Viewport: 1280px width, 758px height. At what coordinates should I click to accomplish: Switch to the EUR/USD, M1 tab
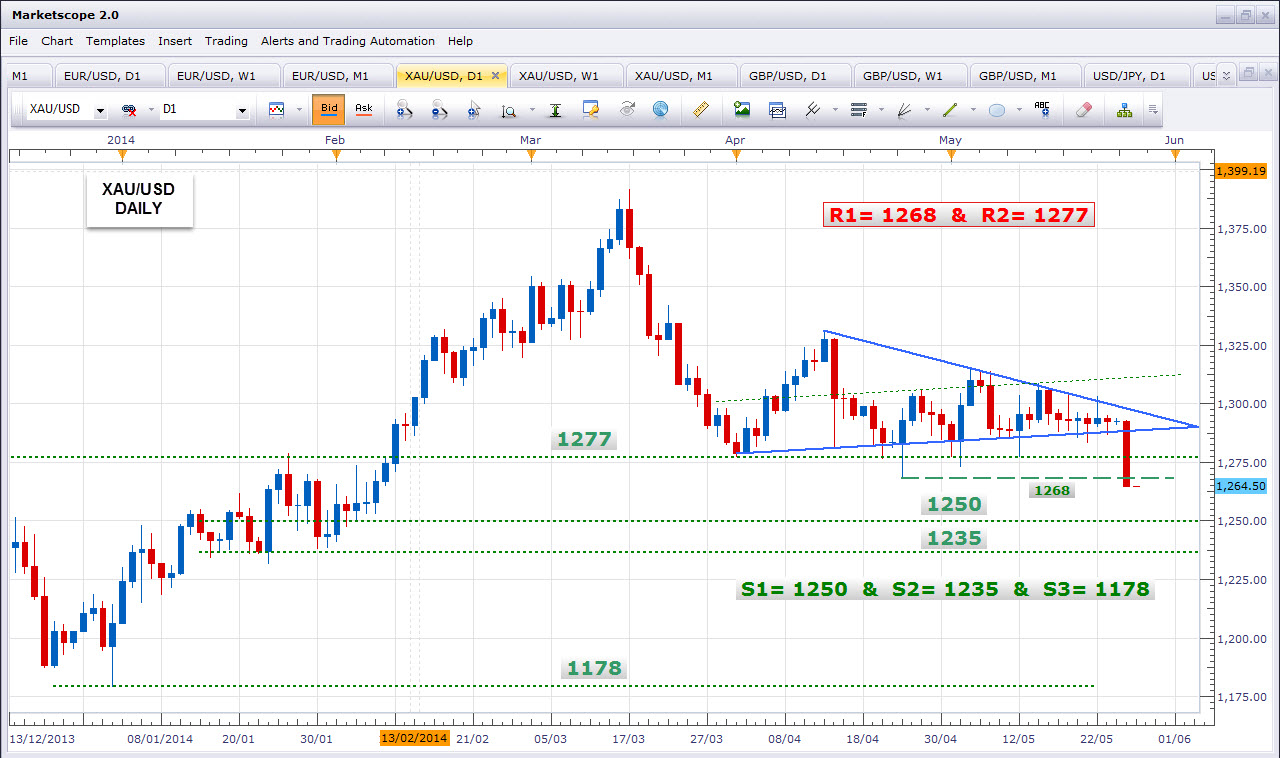(x=338, y=76)
